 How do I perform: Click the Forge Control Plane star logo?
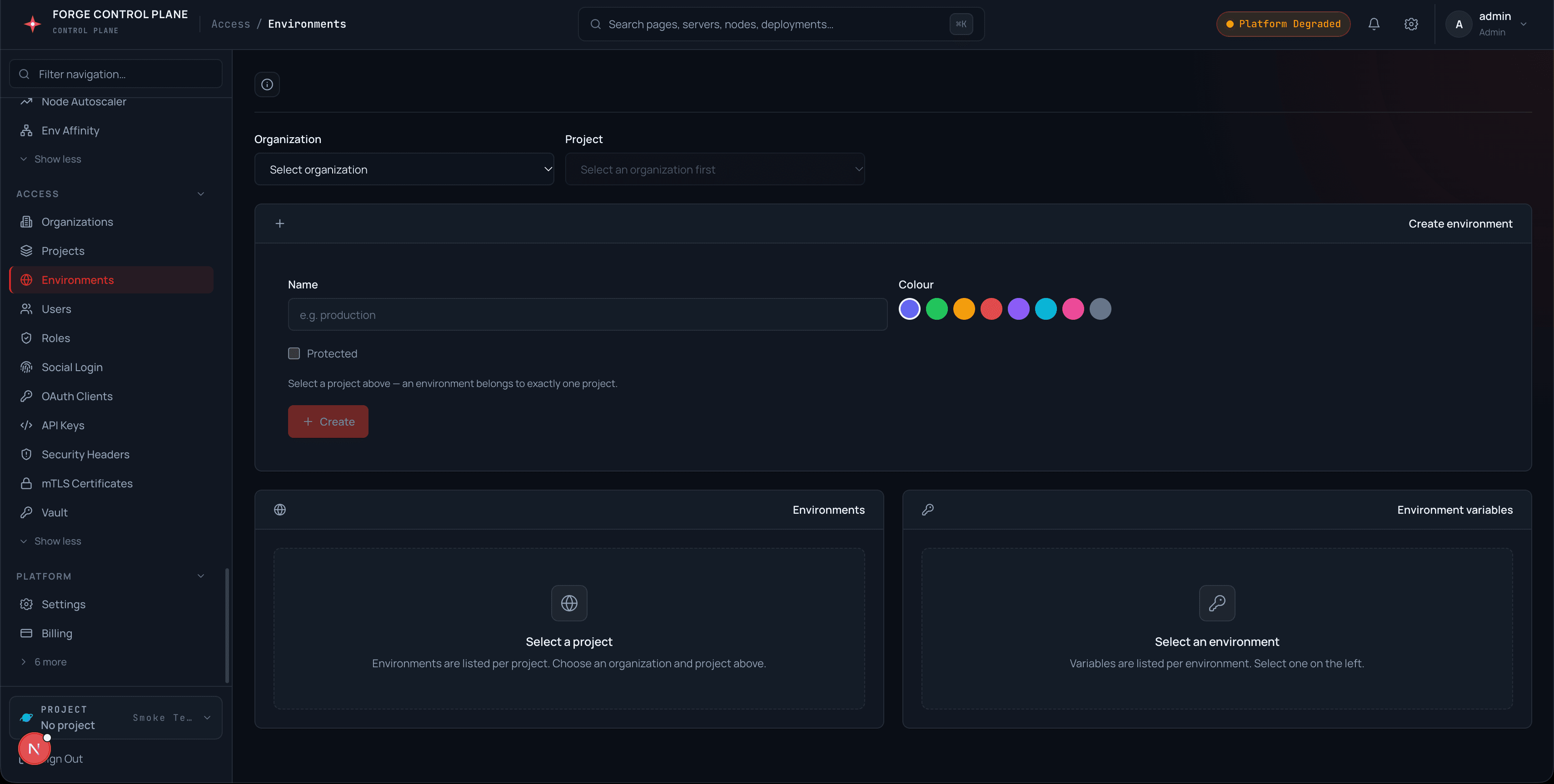[x=32, y=24]
